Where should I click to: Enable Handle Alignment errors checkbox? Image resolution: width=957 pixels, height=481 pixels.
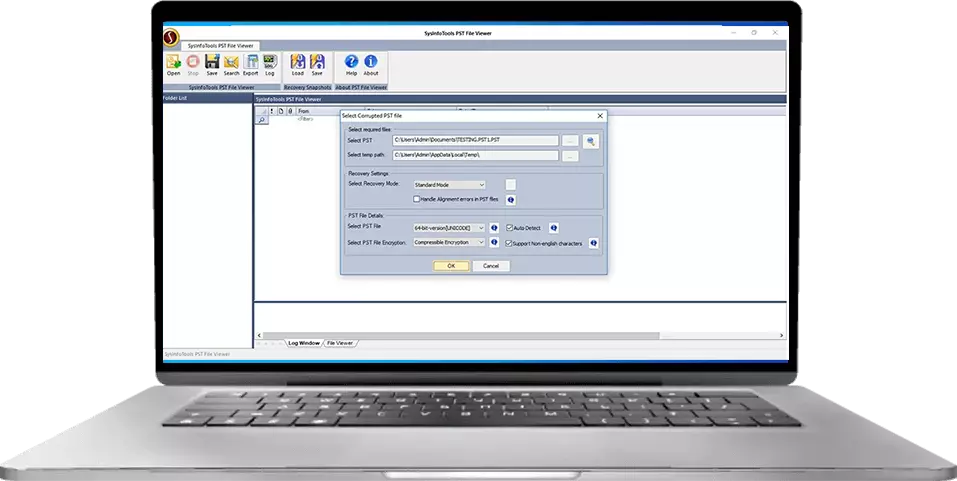click(417, 199)
